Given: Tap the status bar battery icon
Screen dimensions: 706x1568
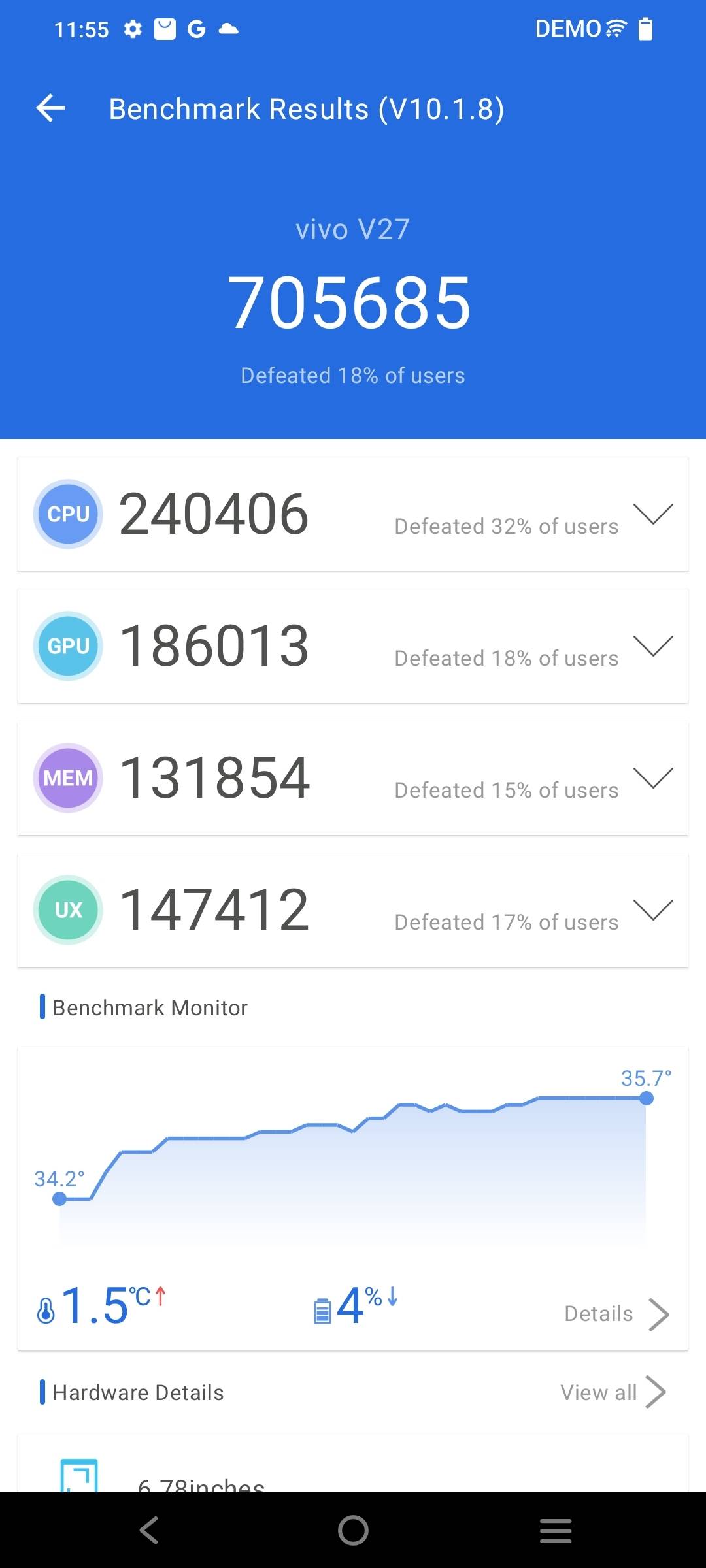Looking at the screenshot, I should (645, 29).
